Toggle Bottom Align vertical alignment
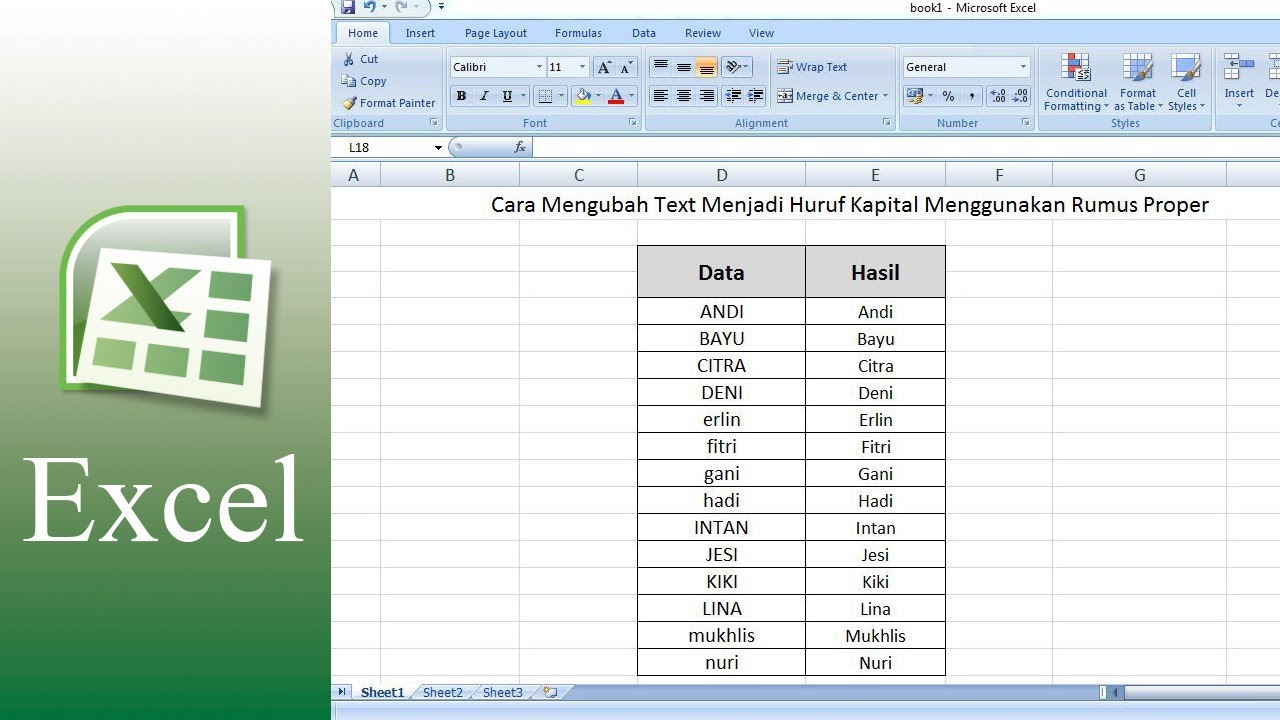This screenshot has height=720, width=1280. (707, 67)
